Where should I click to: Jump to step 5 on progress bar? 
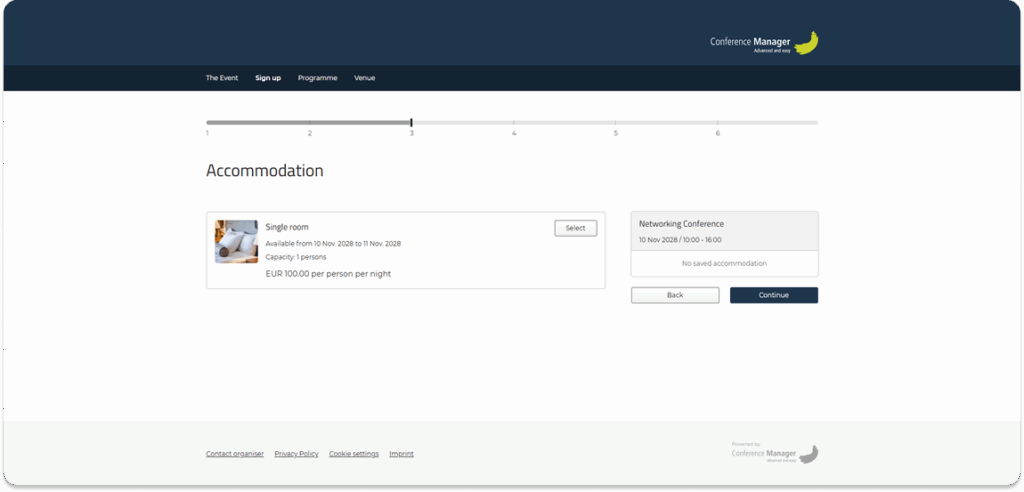(616, 123)
